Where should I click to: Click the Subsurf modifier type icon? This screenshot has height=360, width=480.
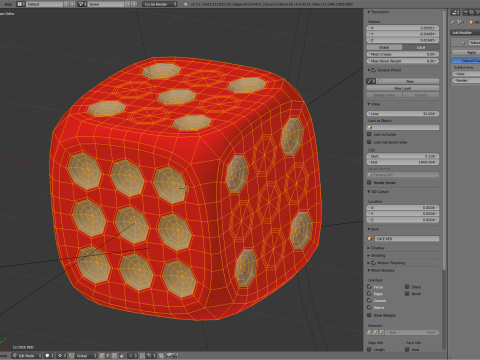[463, 43]
